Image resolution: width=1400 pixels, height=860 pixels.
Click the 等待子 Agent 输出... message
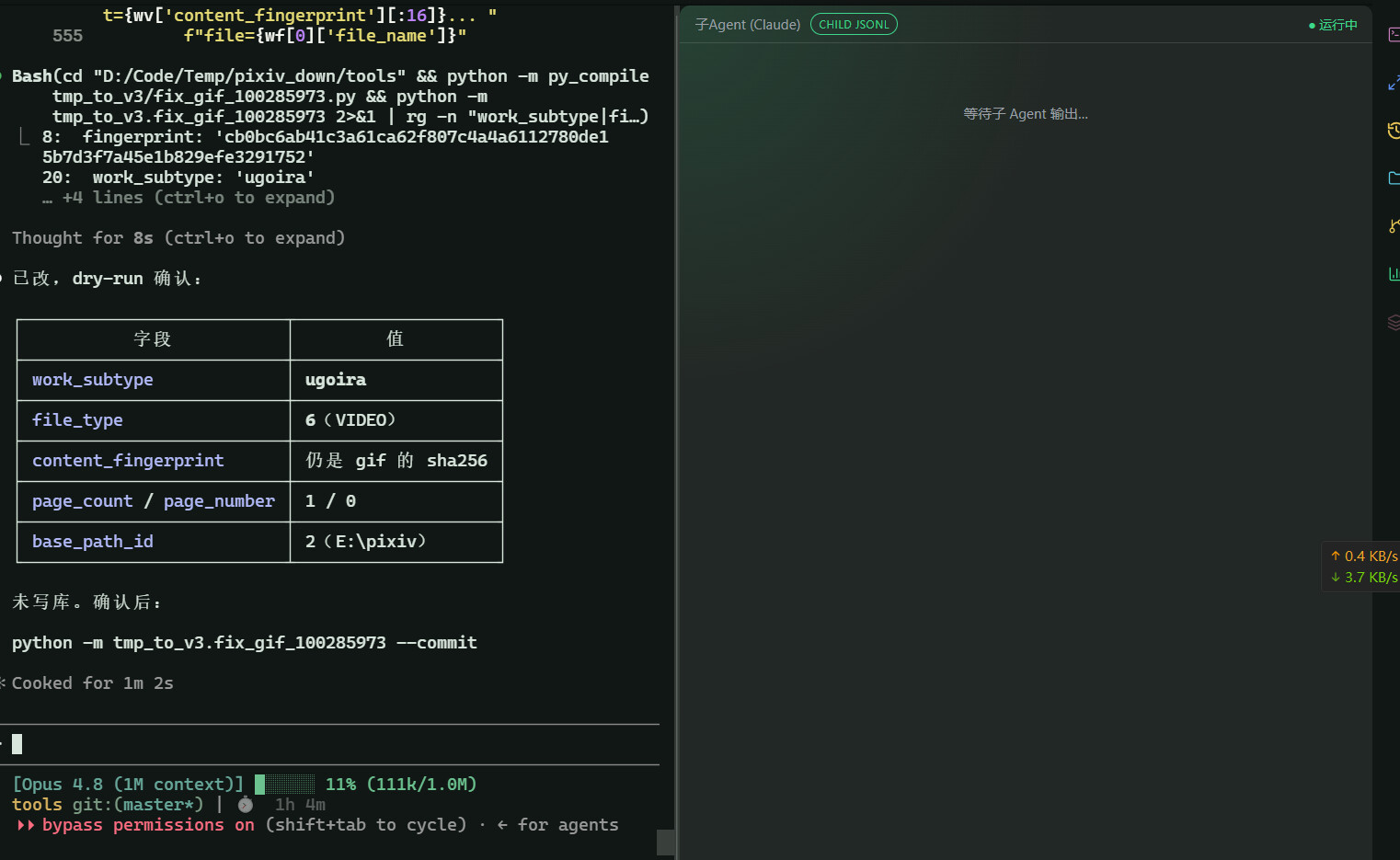click(x=1026, y=114)
